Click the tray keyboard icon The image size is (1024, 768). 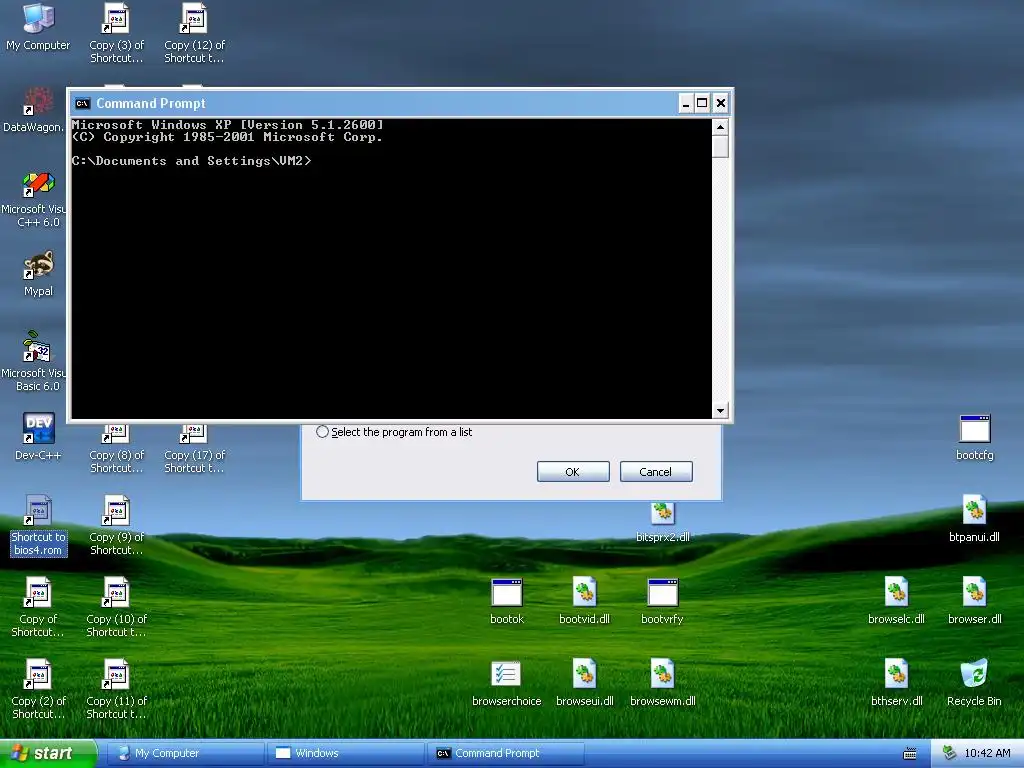point(910,754)
